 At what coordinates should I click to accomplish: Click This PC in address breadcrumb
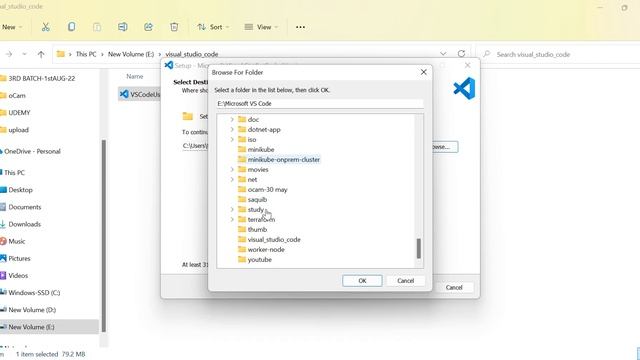(86, 54)
